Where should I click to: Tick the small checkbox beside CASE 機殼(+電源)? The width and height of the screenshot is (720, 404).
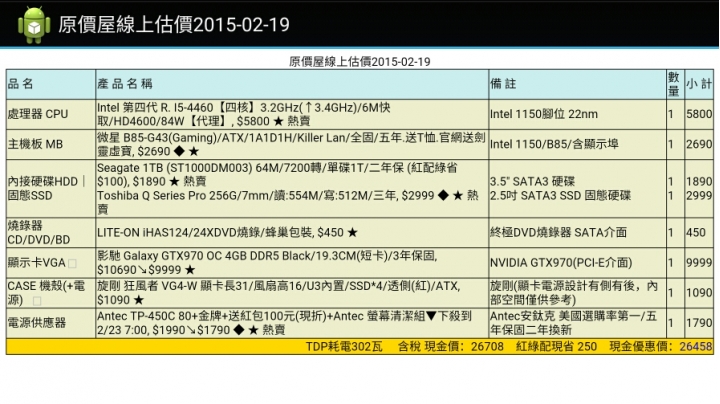pos(37,301)
